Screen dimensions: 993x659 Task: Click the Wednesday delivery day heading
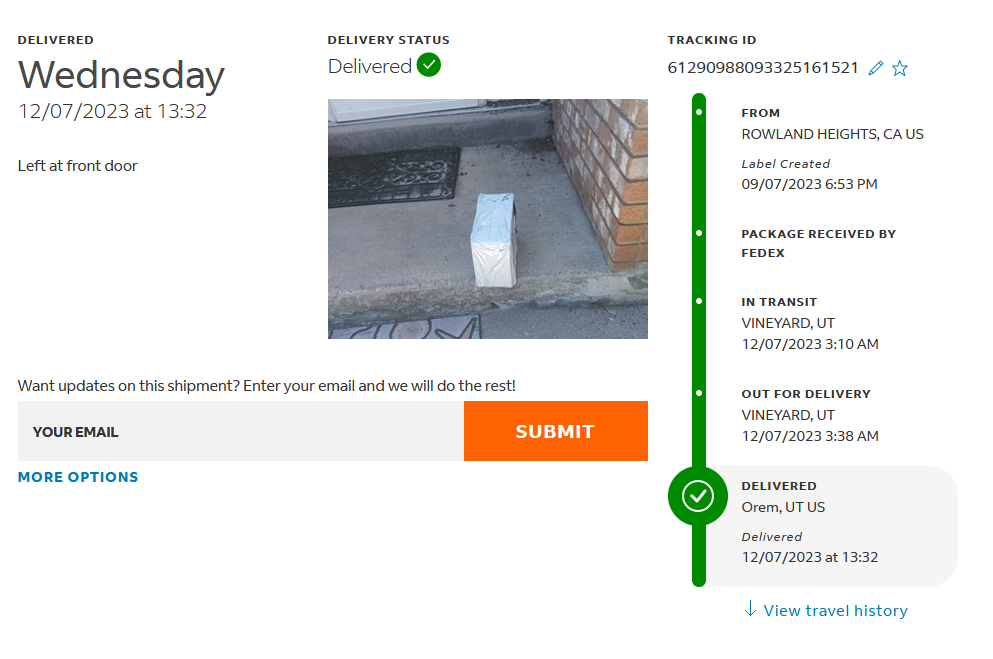(x=122, y=76)
